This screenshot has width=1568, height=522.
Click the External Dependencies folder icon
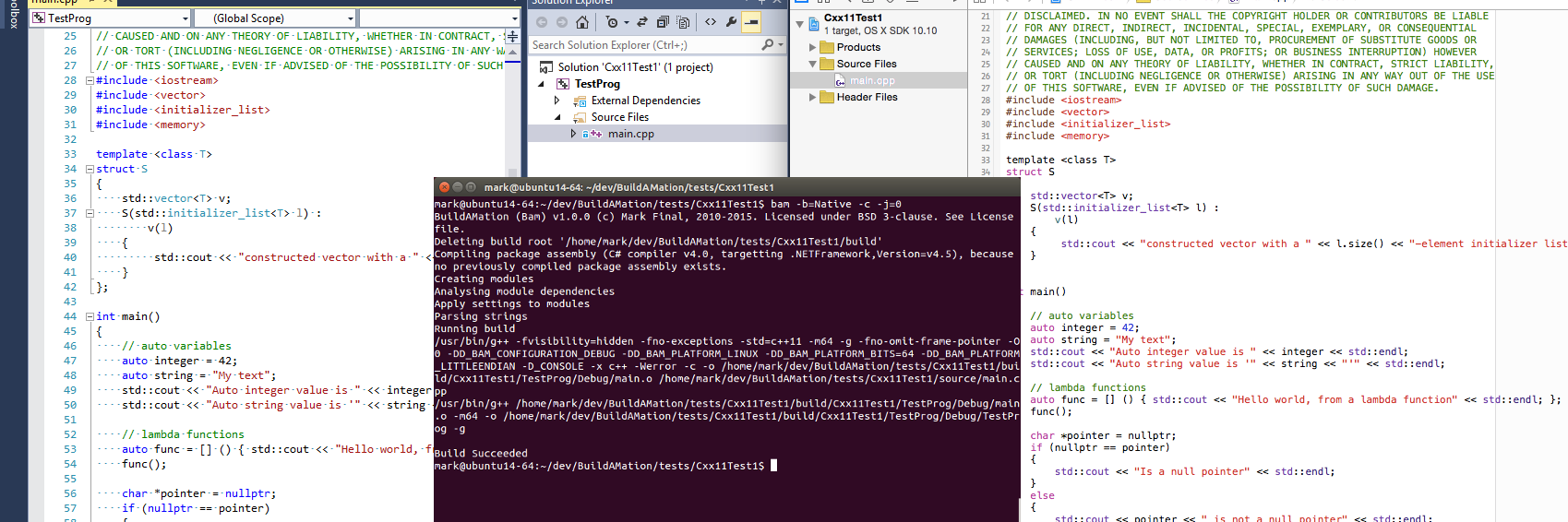click(x=580, y=101)
